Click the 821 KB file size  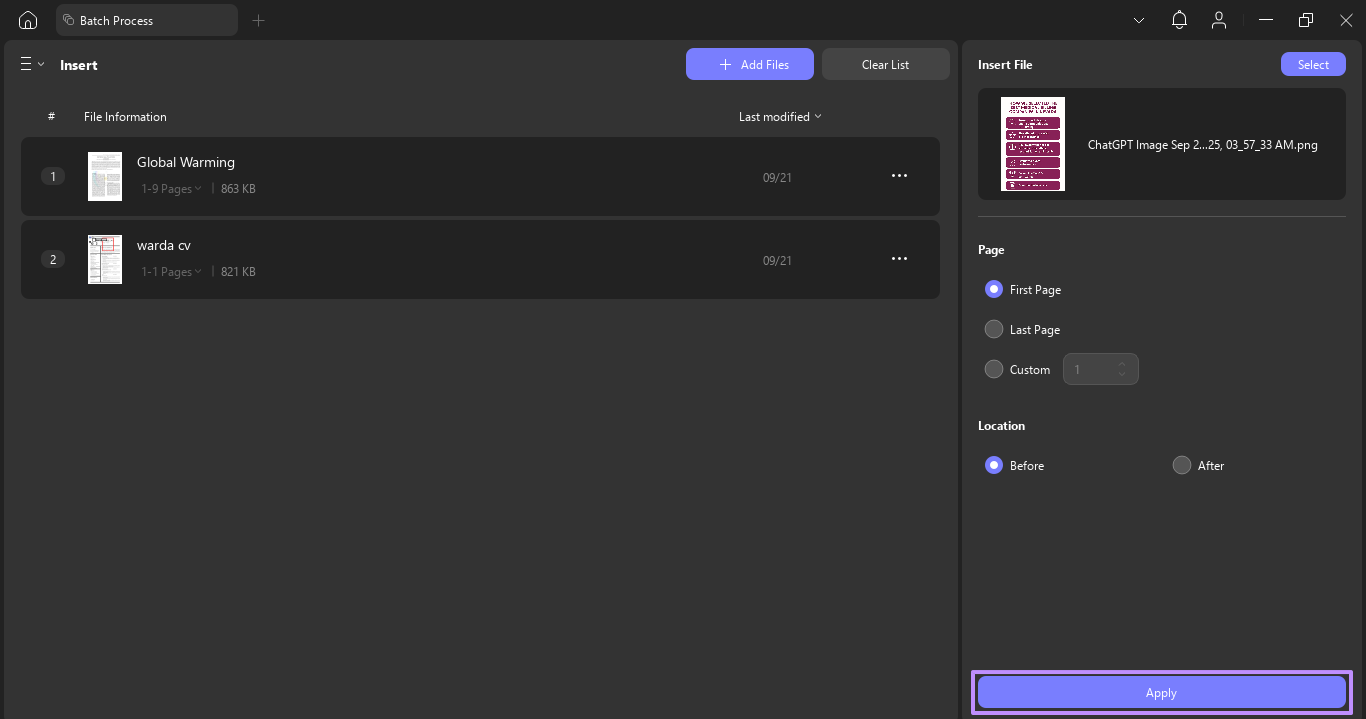(238, 272)
